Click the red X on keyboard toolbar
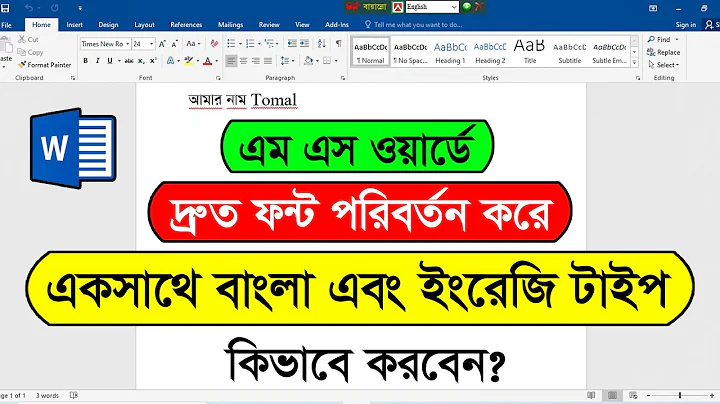Image resolution: width=720 pixels, height=404 pixels. [x=478, y=6]
